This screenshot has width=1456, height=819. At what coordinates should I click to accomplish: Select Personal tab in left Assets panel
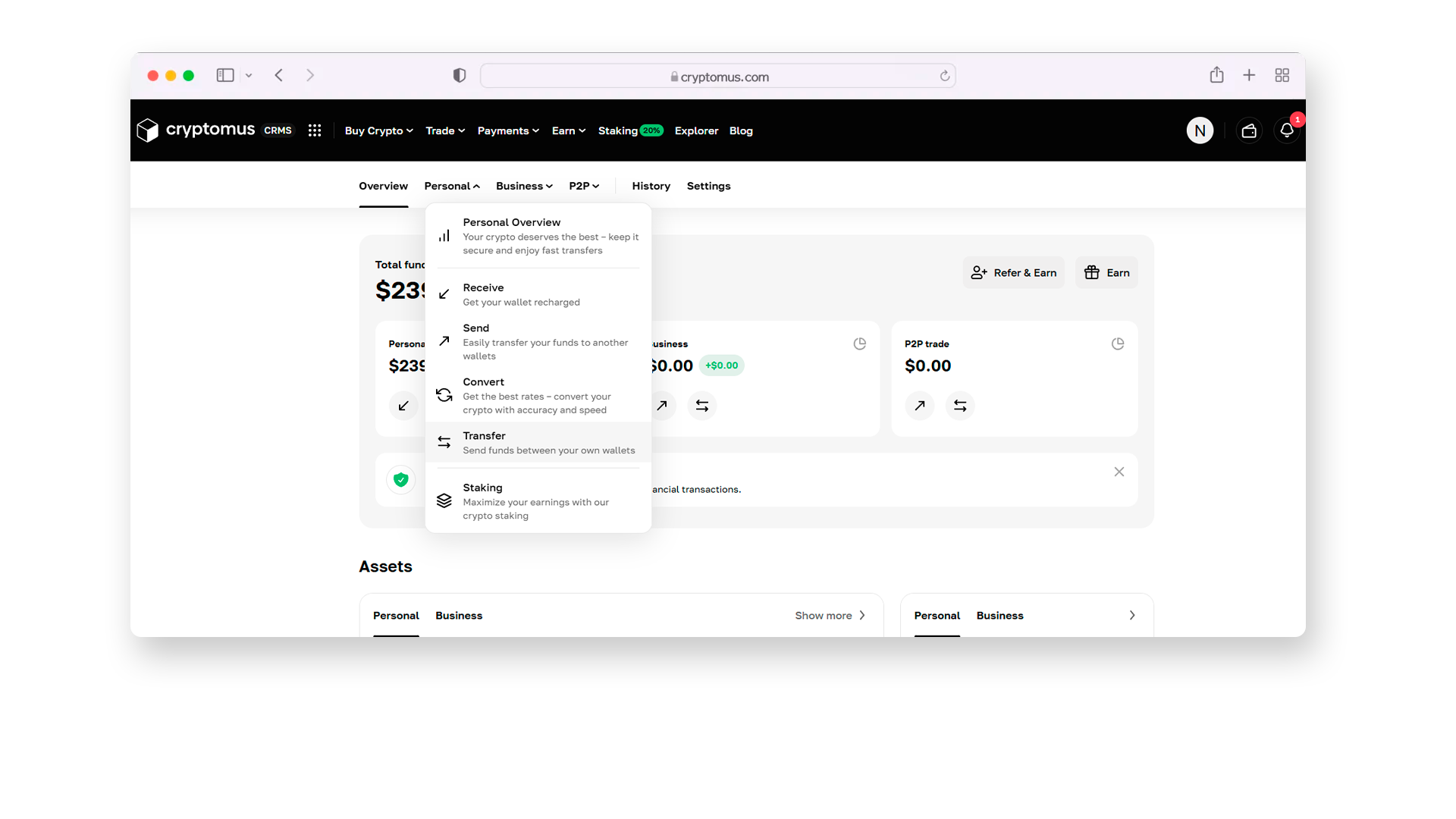pyautogui.click(x=396, y=615)
